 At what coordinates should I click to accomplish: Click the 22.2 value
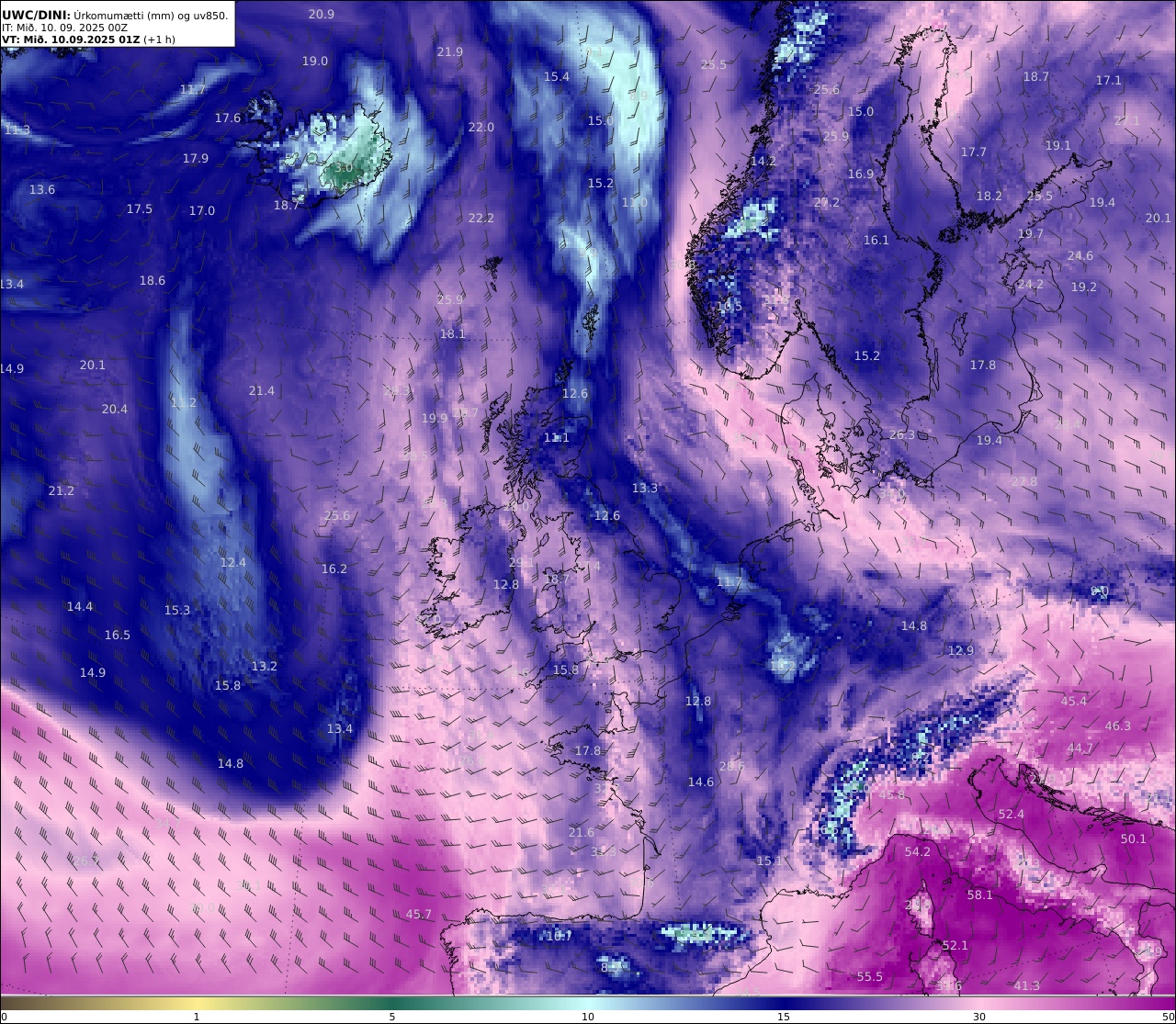pyautogui.click(x=481, y=218)
